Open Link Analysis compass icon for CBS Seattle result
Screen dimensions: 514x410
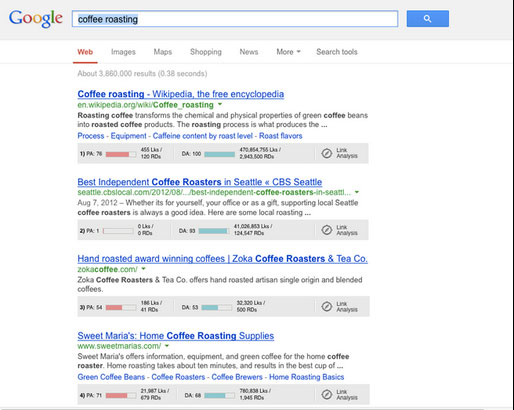327,230
